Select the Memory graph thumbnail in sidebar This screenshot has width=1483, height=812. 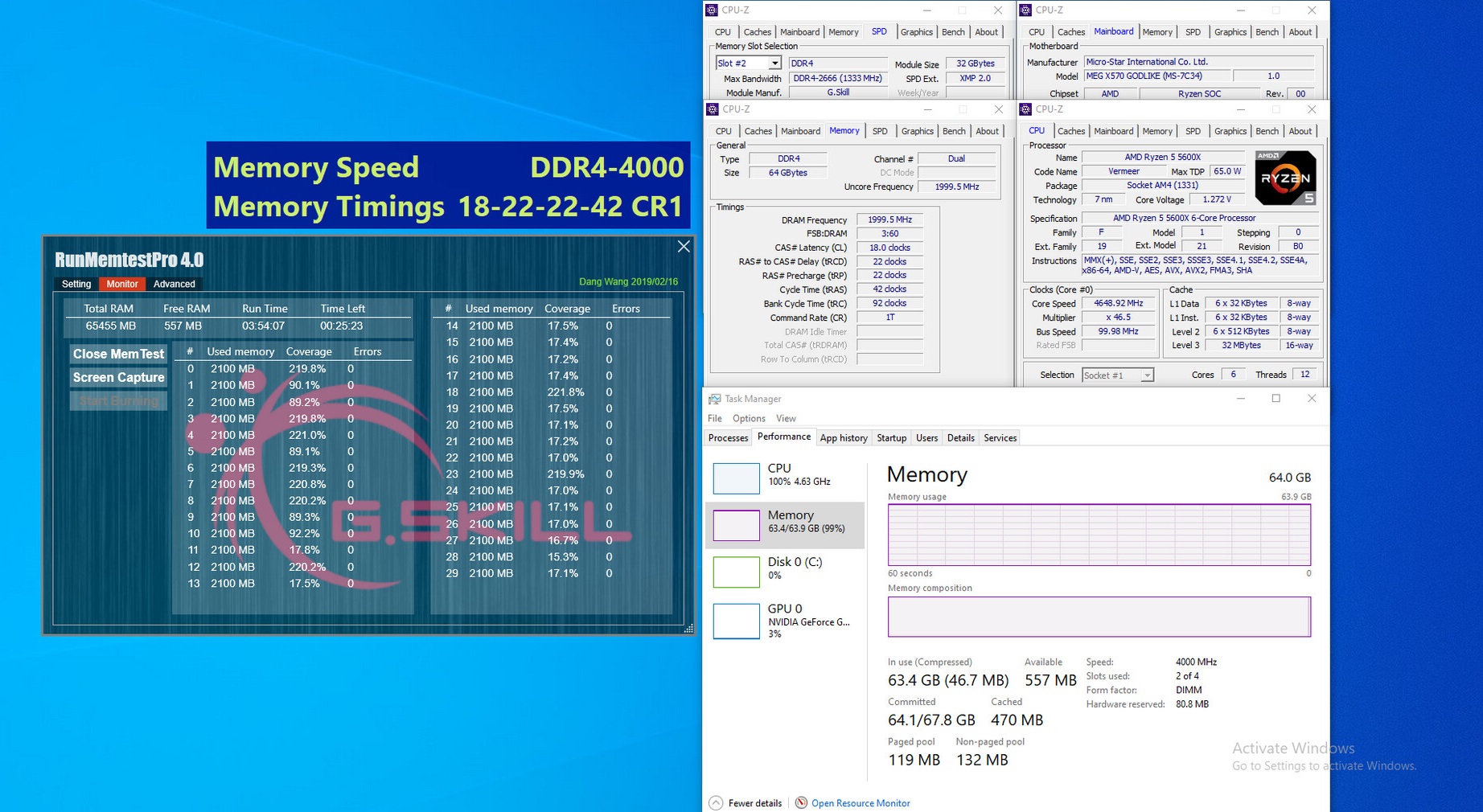click(x=736, y=525)
